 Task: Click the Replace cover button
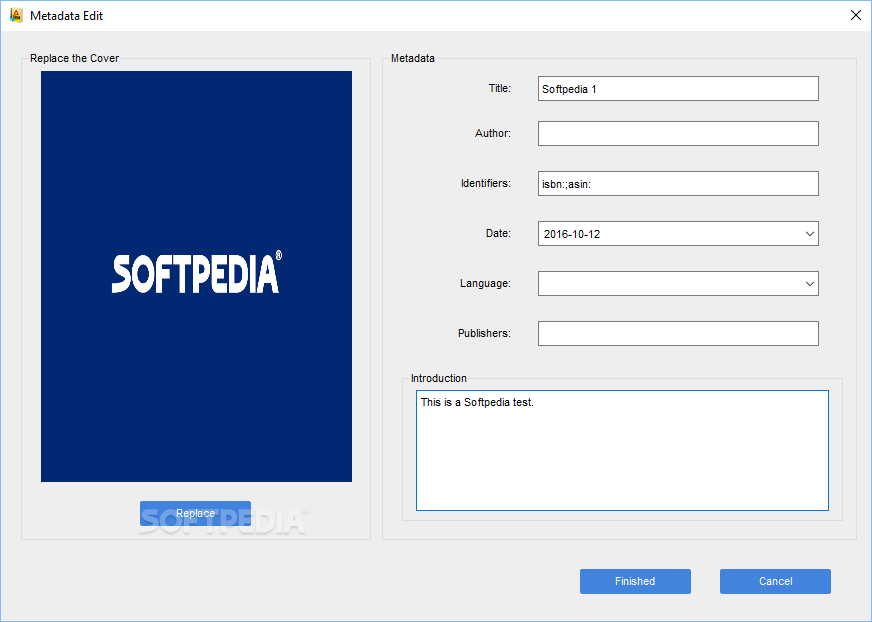click(x=195, y=513)
